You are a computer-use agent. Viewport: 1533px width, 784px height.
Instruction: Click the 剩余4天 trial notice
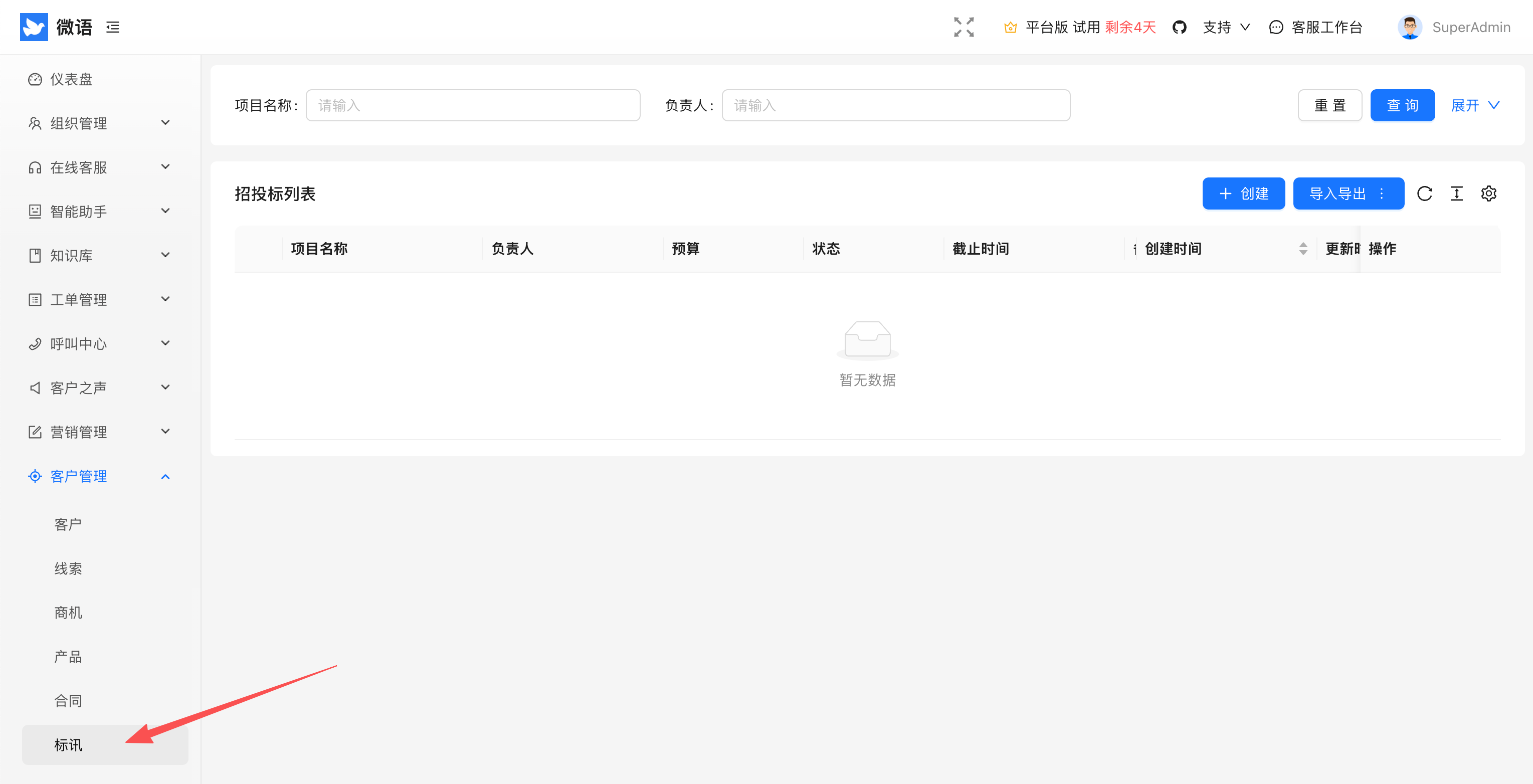coord(1130,28)
